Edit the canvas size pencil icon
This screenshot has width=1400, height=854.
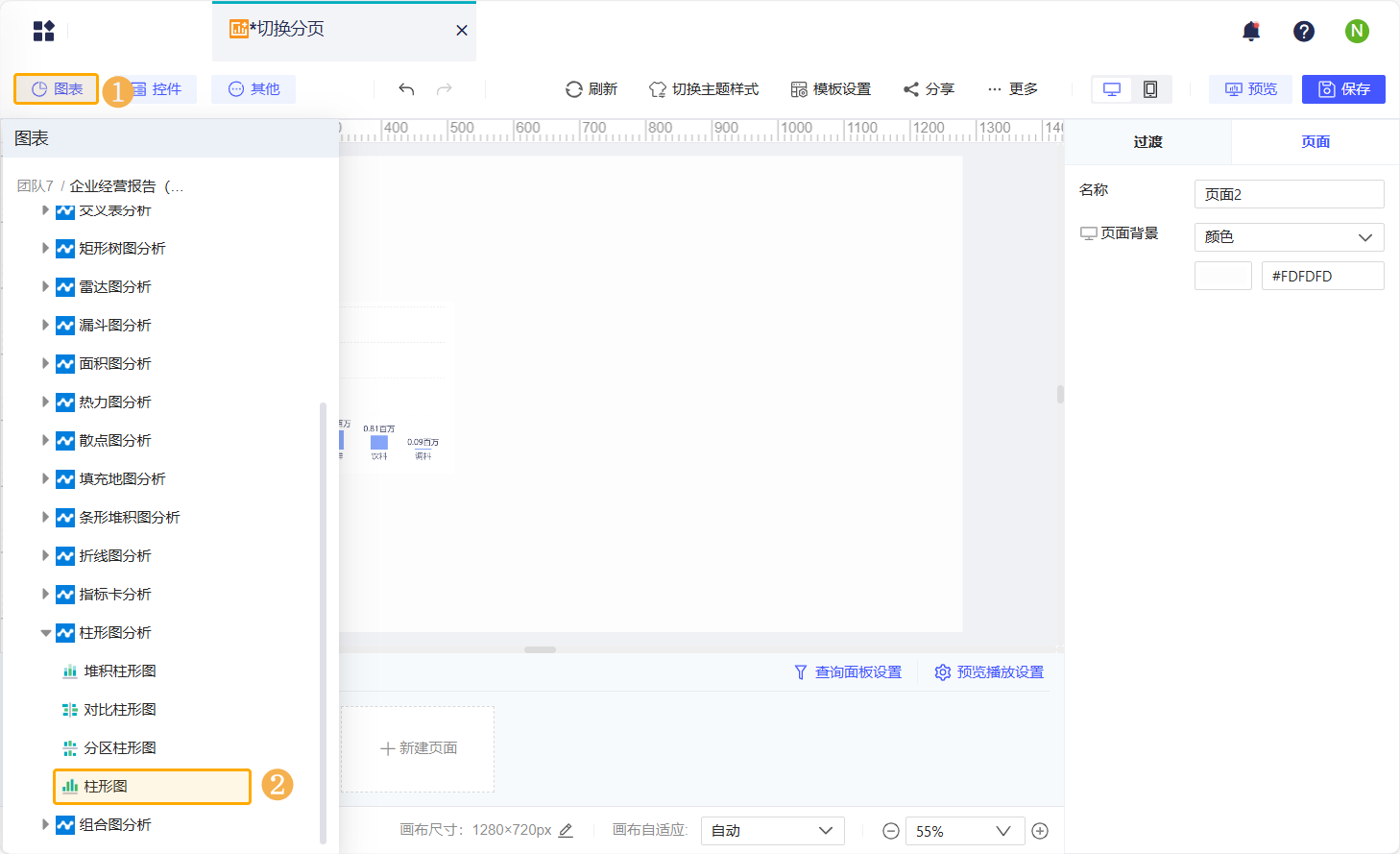pos(566,830)
